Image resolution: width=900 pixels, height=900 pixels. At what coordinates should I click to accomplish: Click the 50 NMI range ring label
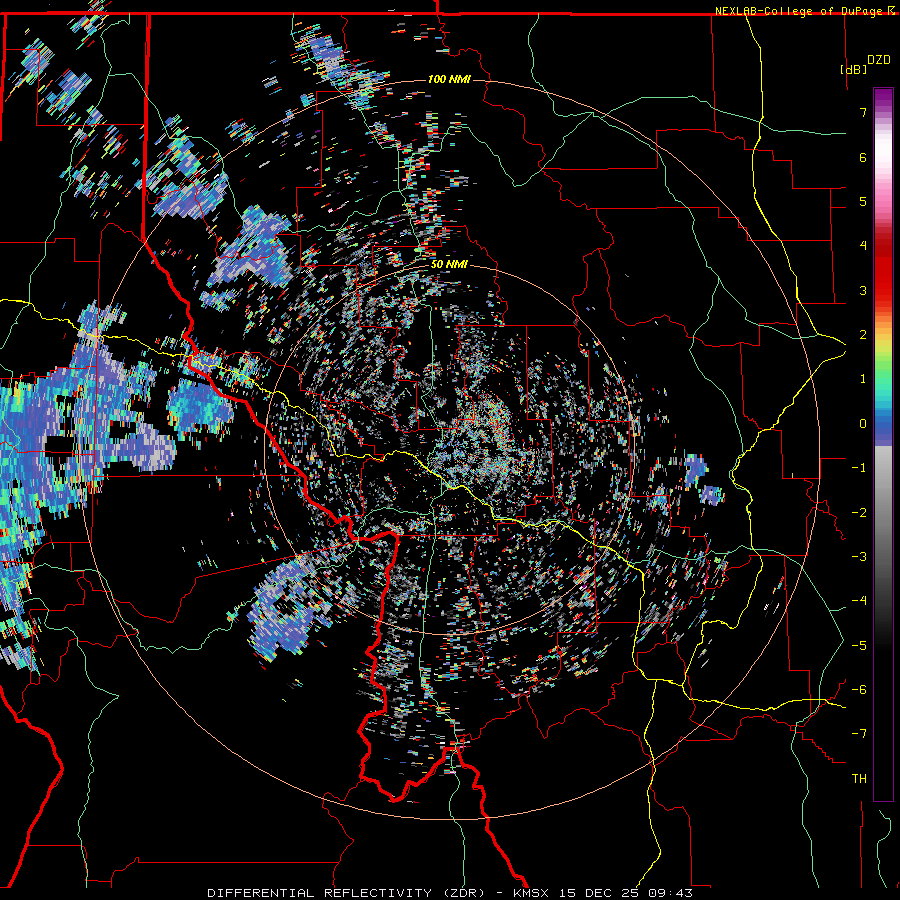449,264
